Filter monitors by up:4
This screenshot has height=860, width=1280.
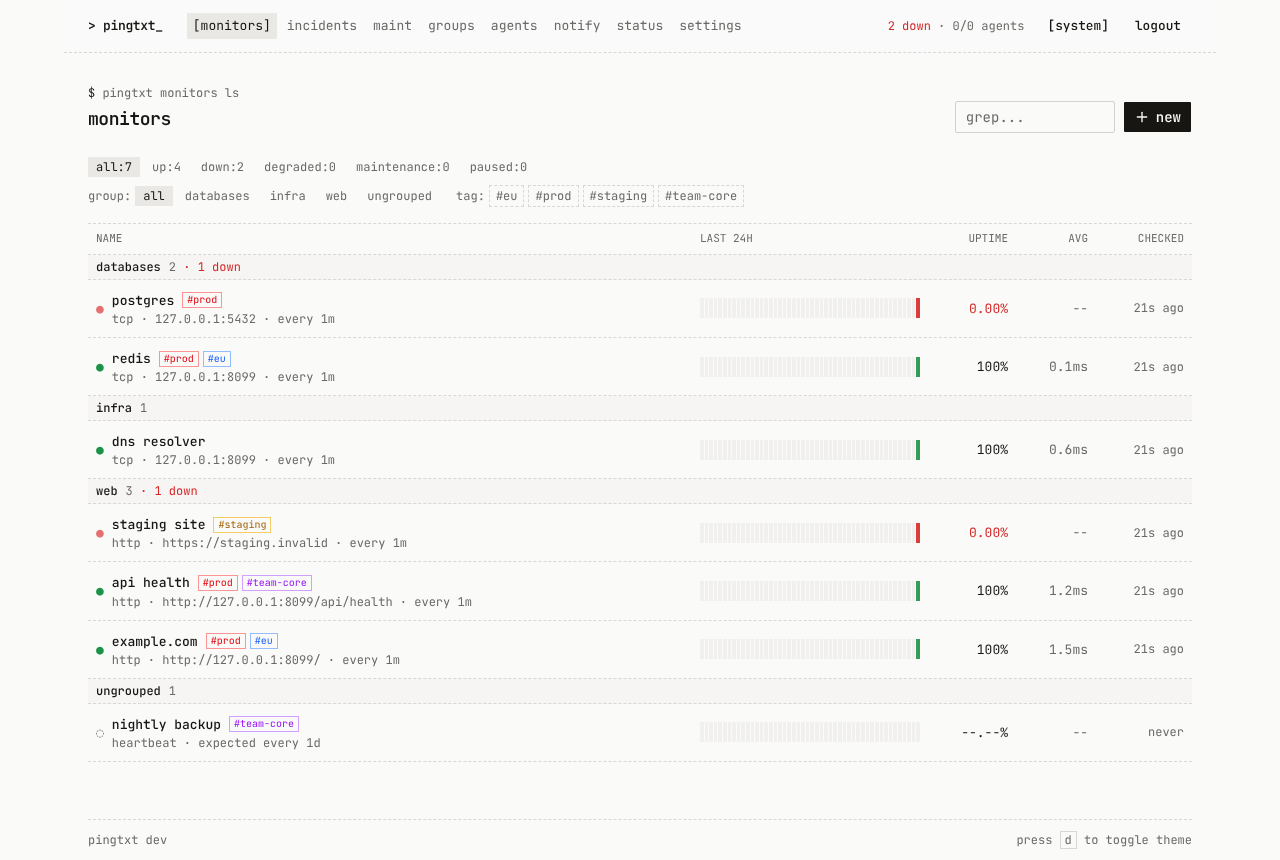tap(167, 167)
